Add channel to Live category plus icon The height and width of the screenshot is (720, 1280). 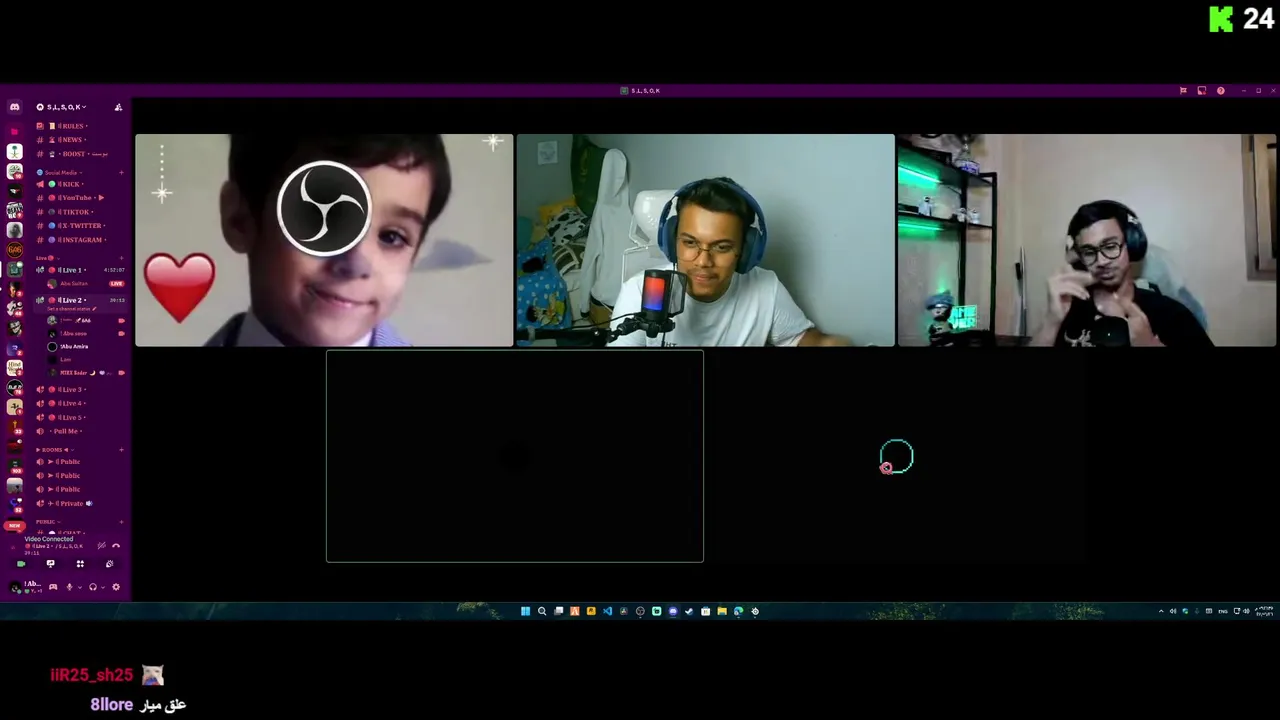coord(121,258)
